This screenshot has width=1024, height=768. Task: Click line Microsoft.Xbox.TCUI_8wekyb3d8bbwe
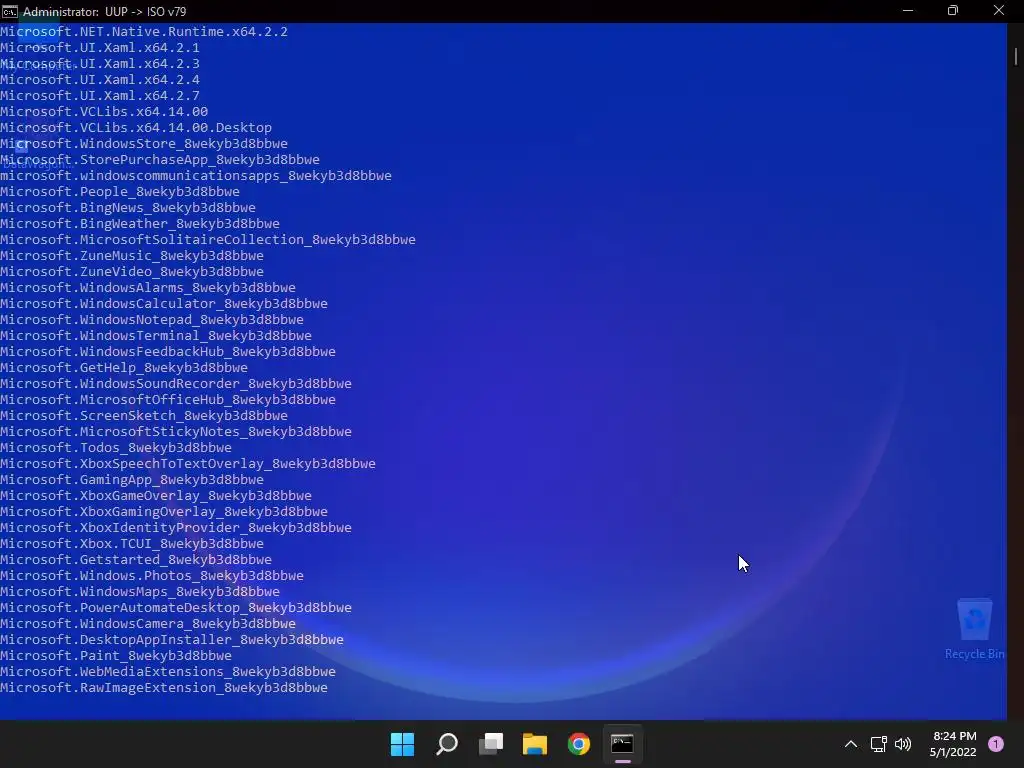pyautogui.click(x=132, y=543)
